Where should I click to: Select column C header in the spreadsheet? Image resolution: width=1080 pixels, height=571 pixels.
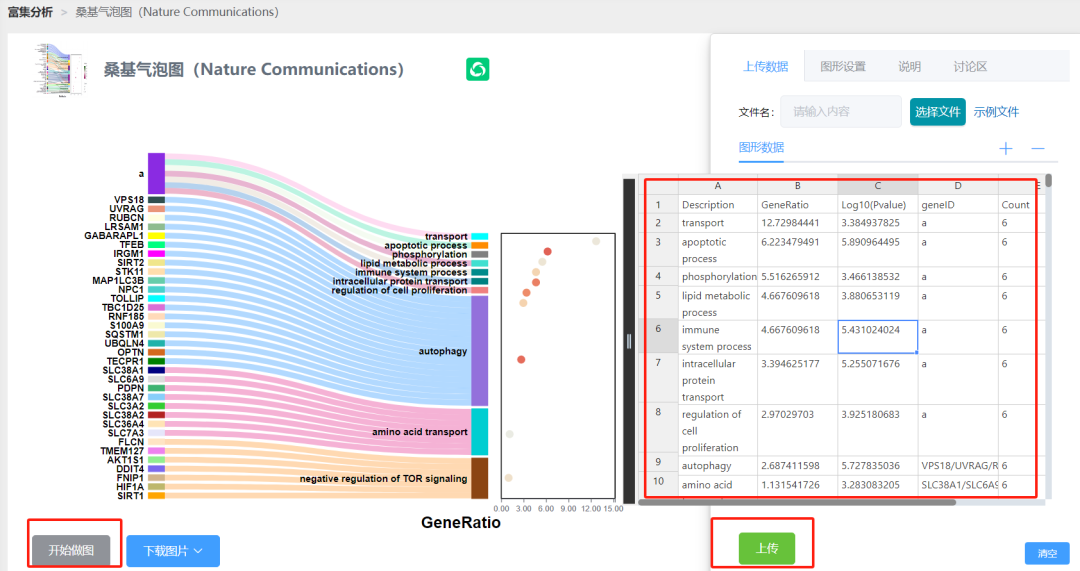pos(878,186)
